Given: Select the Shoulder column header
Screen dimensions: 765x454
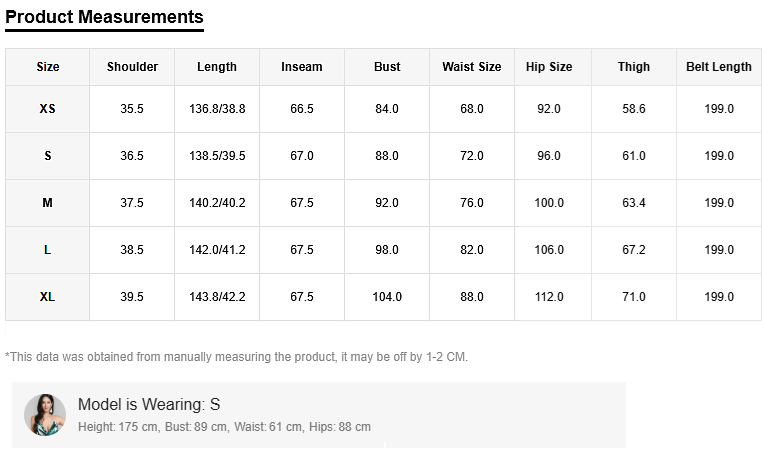Looking at the screenshot, I should point(132,67).
